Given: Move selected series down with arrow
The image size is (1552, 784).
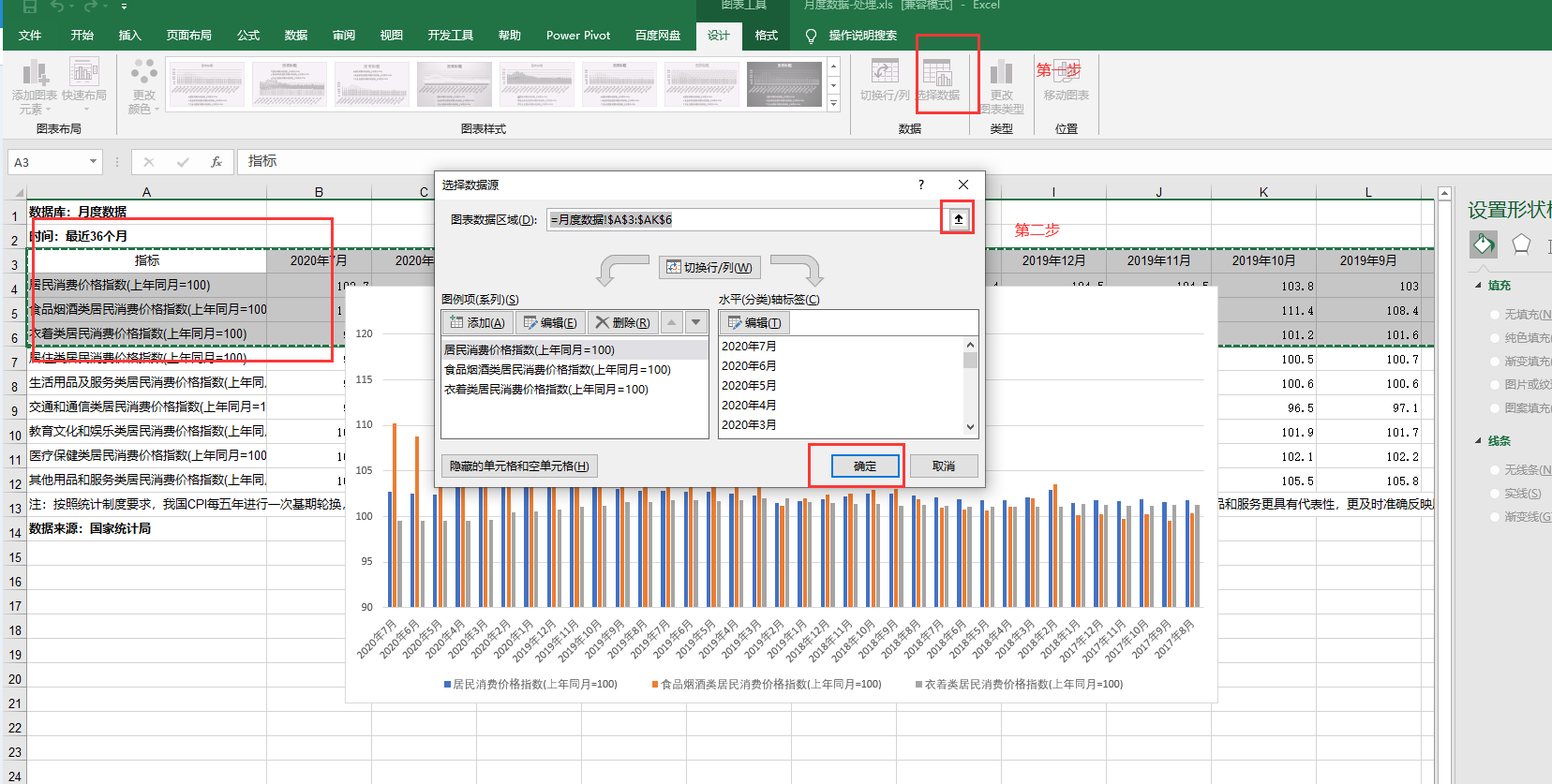Looking at the screenshot, I should 695,322.
